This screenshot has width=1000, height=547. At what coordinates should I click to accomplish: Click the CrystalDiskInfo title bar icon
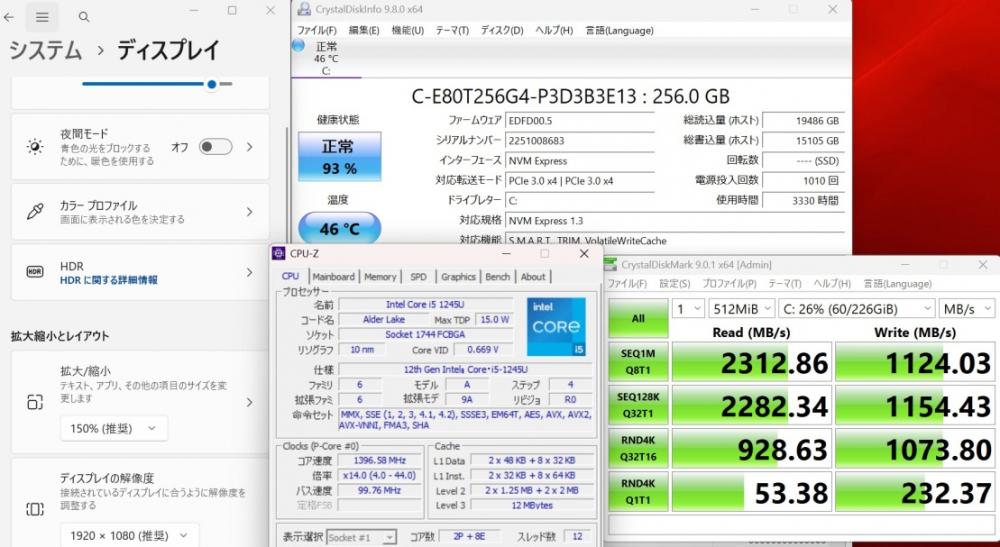(304, 9)
